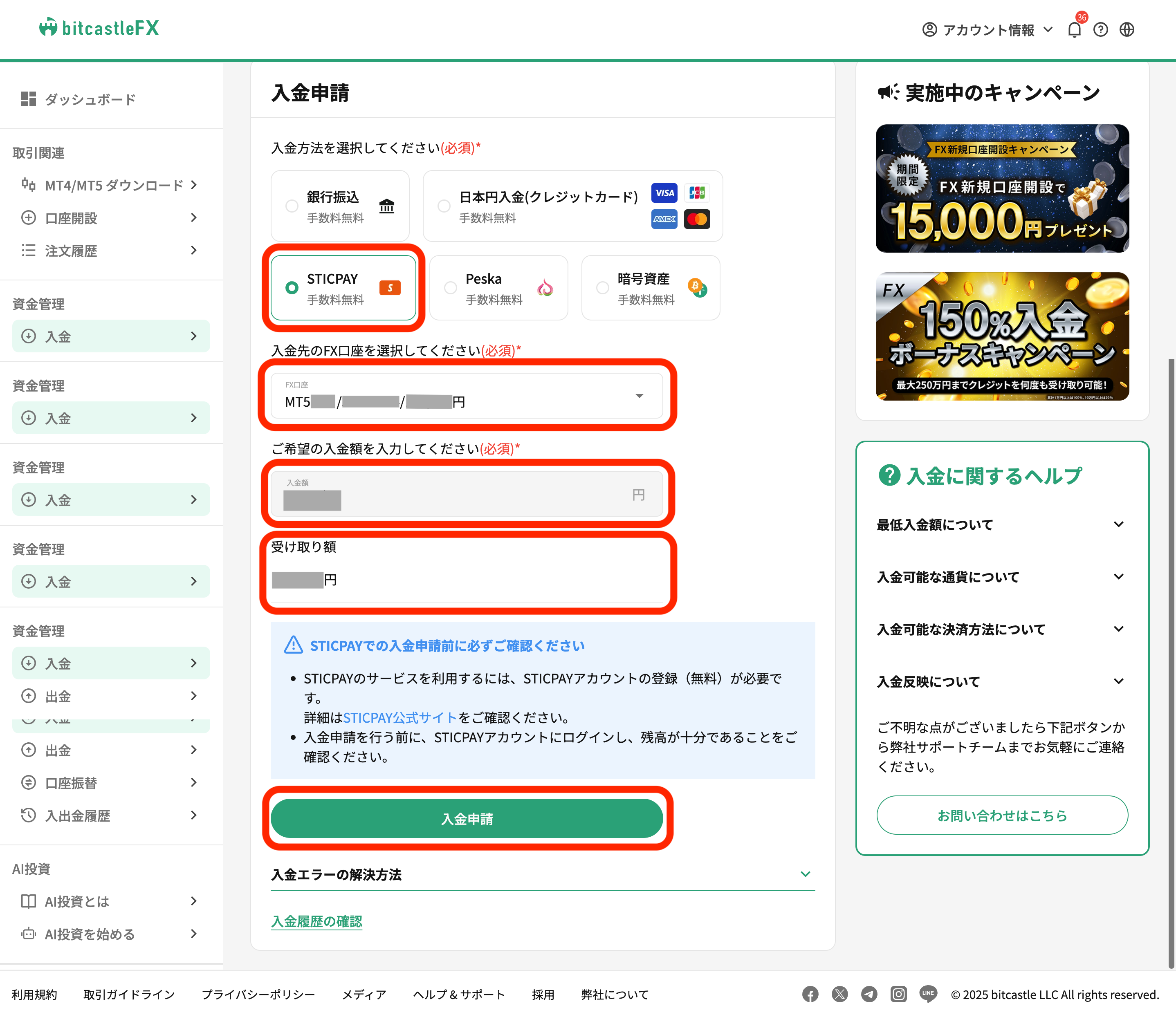The height and width of the screenshot is (1017, 1176).
Task: Click the bitcastleFX logo
Action: 99,28
